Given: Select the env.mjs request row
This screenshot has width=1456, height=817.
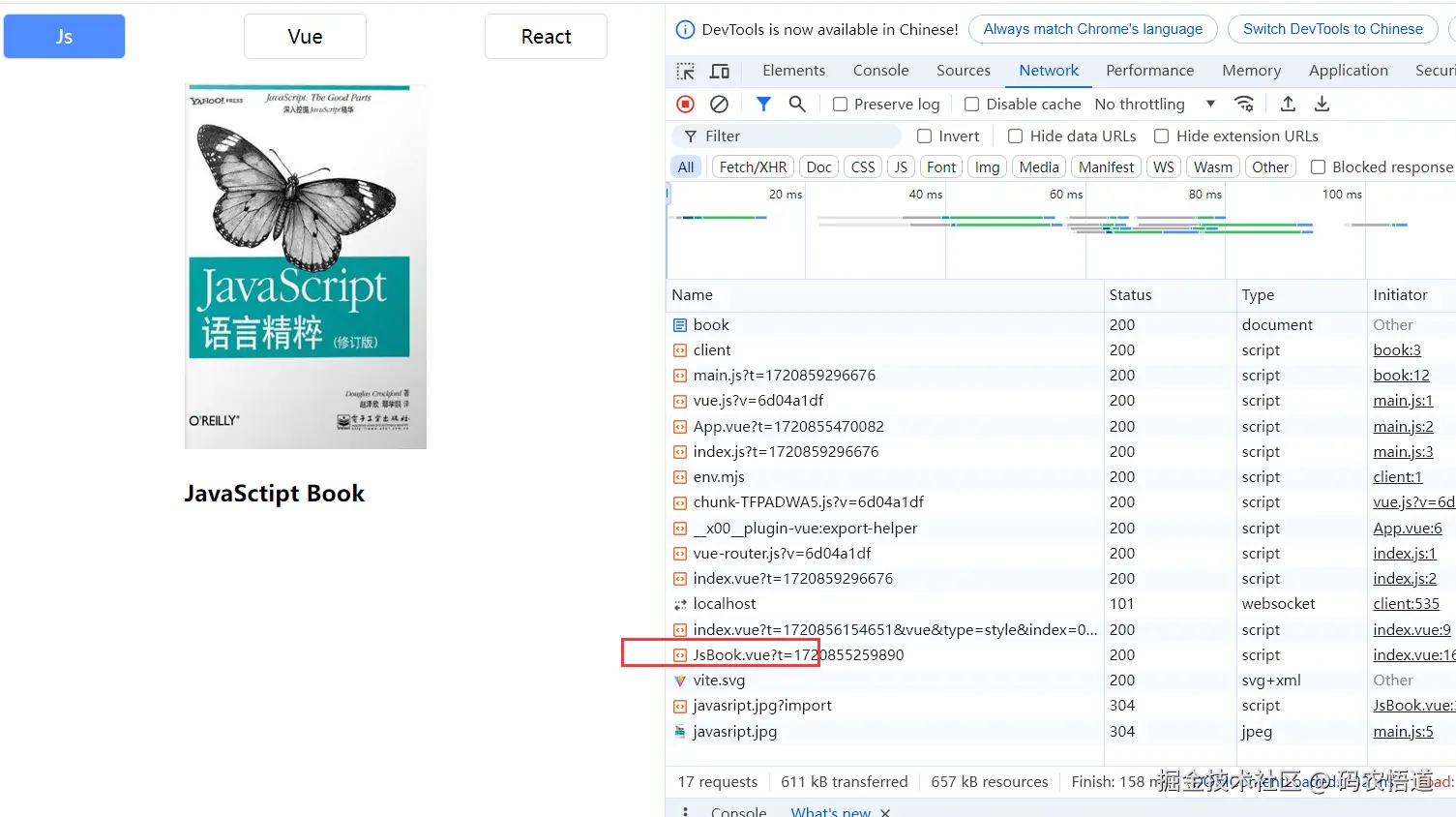Looking at the screenshot, I should [x=1061, y=477].
